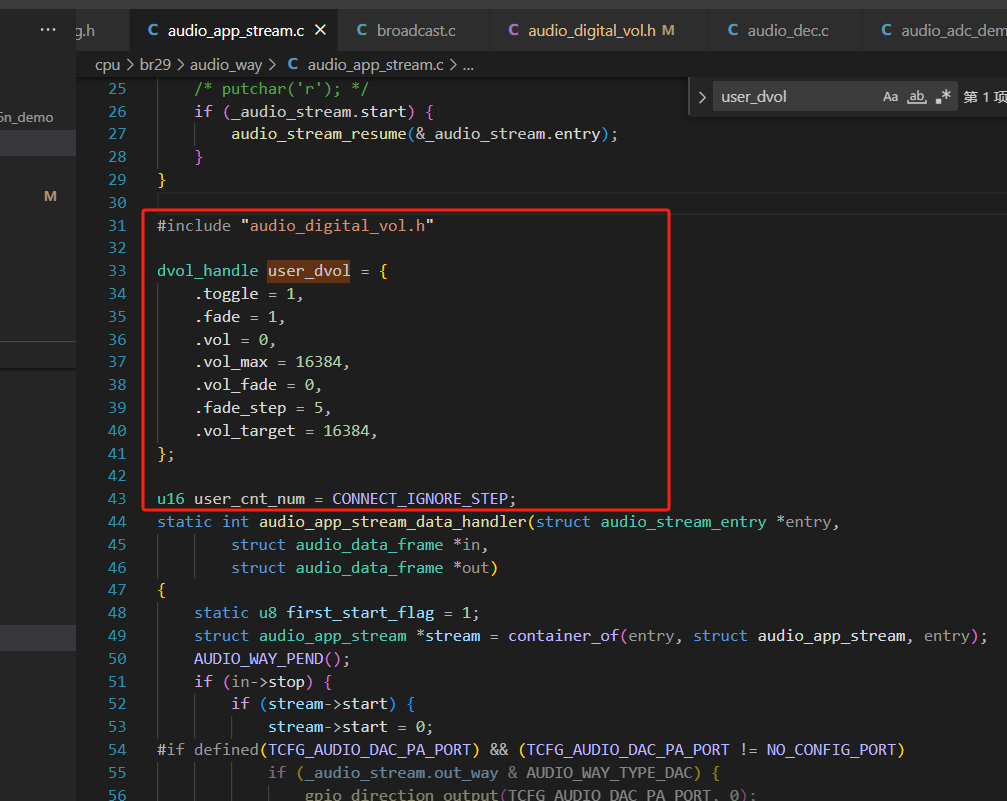Expand the replace row chevron in the find widget
The width and height of the screenshot is (1007, 801).
[702, 97]
